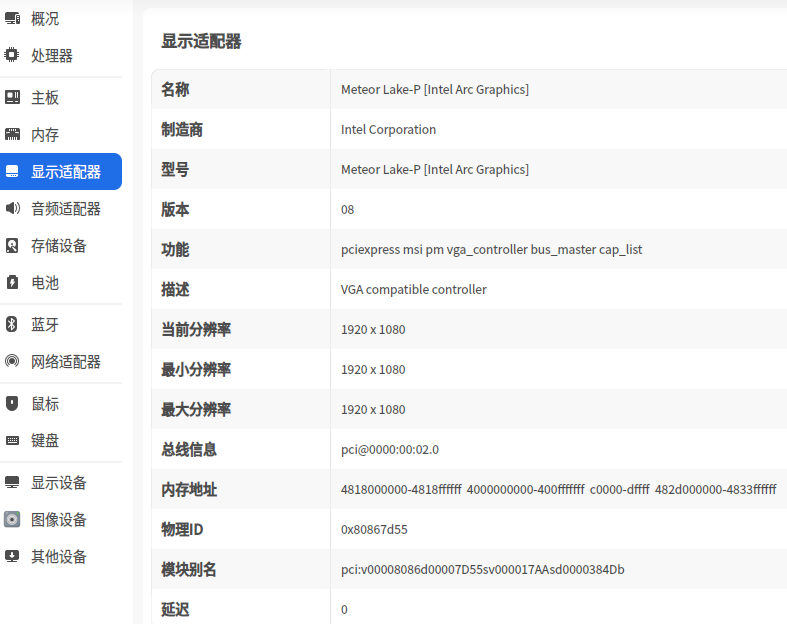Click the 最小分辨率 row label
Viewport: 787px width, 624px height.
(x=196, y=369)
